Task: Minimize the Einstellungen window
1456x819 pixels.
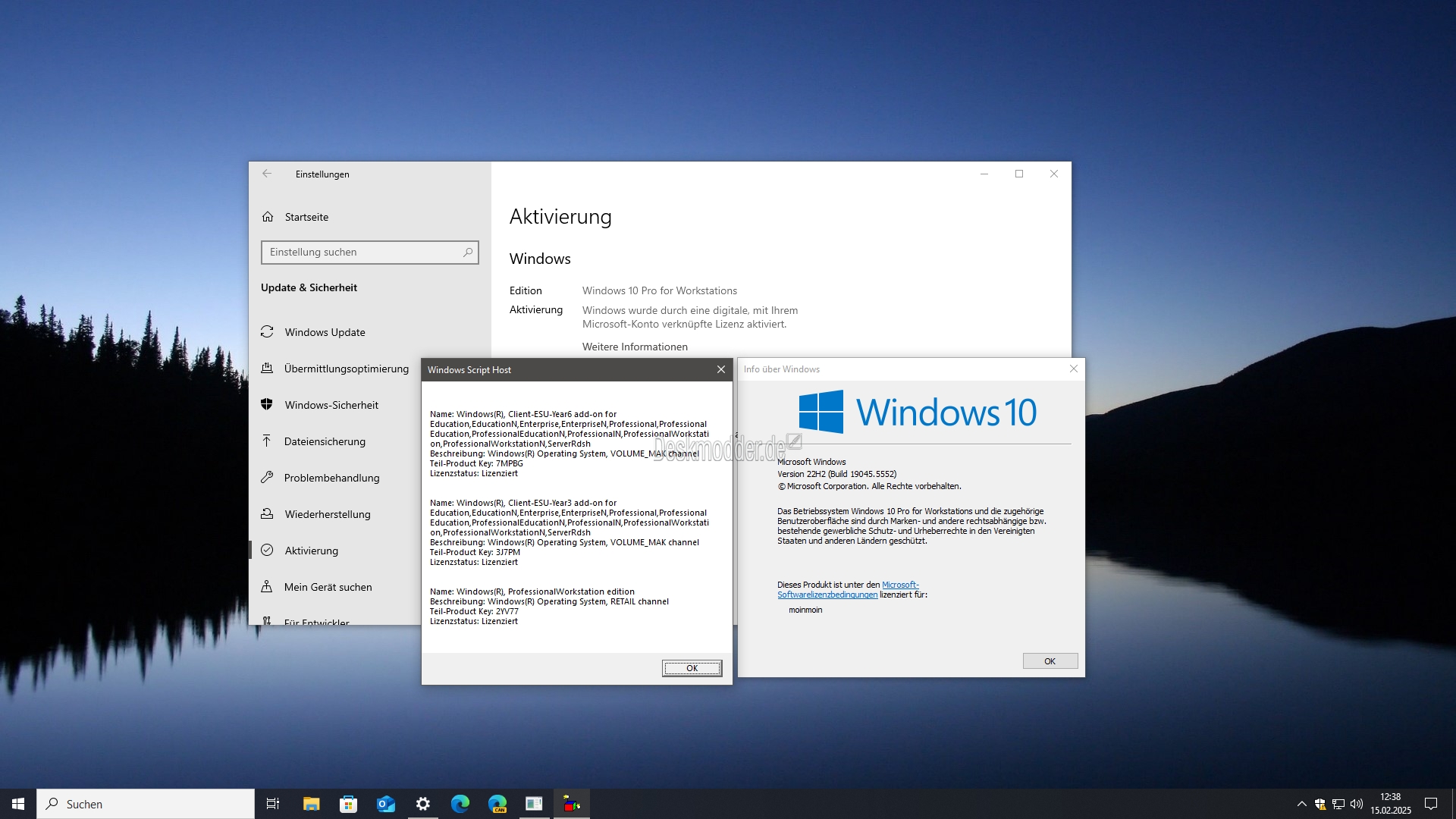Action: click(x=984, y=174)
